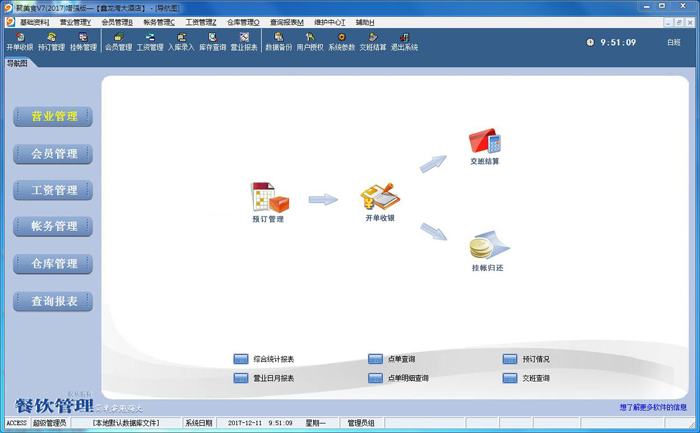The width and height of the screenshot is (700, 433).
Task: Switch to the 导航图 tab
Action: pyautogui.click(x=17, y=62)
